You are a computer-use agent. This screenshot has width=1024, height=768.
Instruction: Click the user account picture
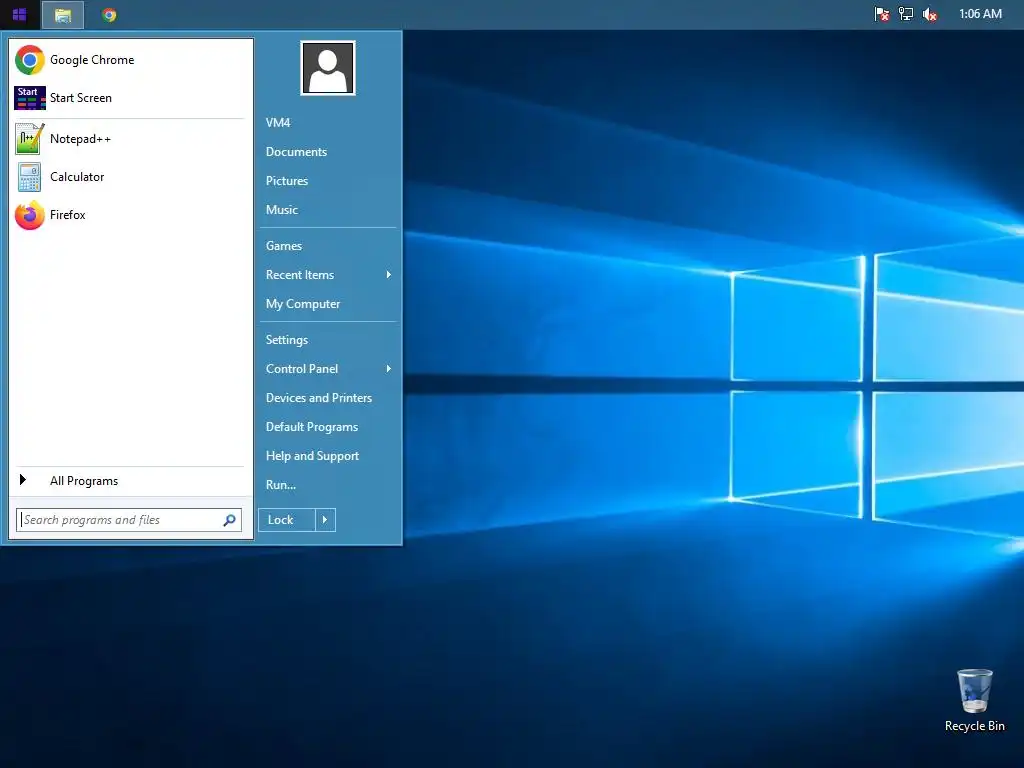click(328, 68)
